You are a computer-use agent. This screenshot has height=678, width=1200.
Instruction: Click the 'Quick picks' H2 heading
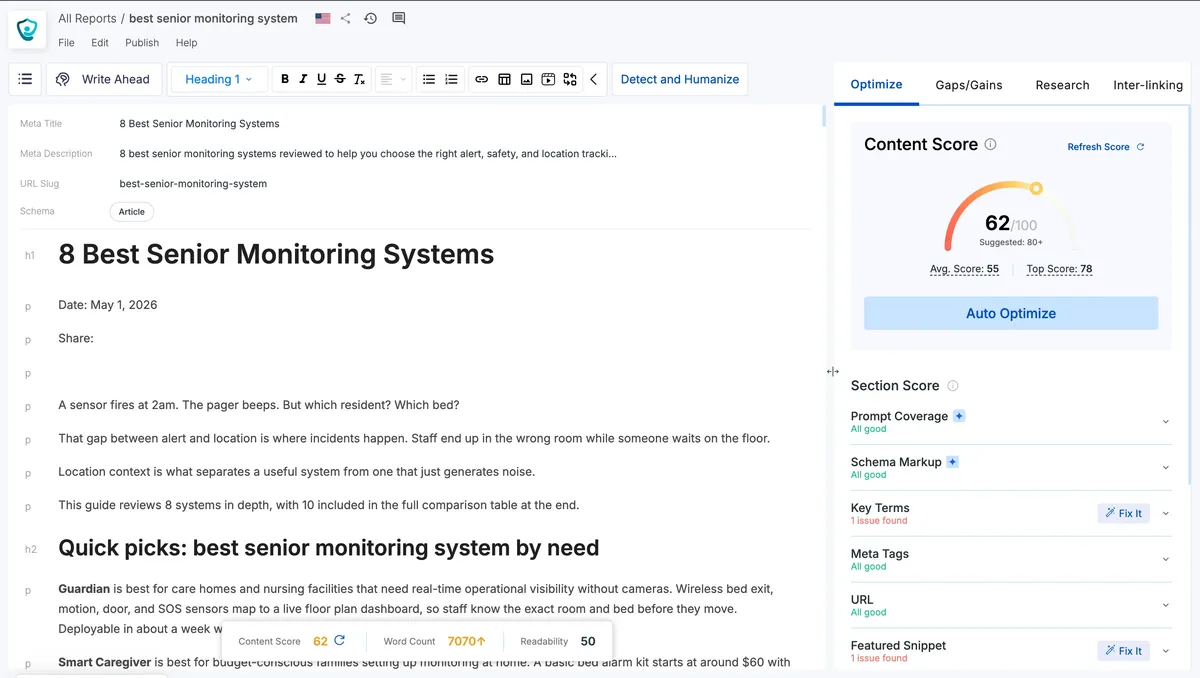[x=329, y=548]
